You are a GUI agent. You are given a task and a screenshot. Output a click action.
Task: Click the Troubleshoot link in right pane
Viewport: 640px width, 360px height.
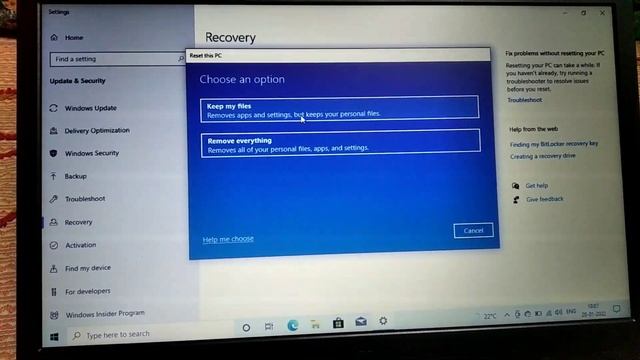524,100
